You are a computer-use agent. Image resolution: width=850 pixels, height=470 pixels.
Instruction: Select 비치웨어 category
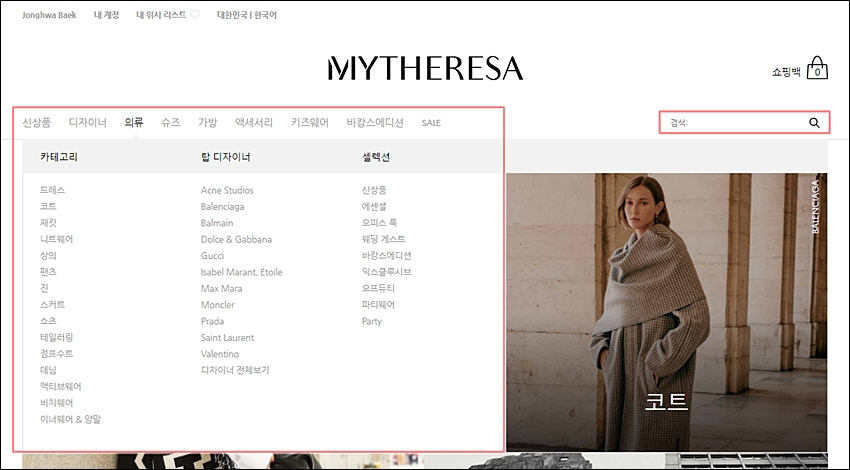coord(56,403)
